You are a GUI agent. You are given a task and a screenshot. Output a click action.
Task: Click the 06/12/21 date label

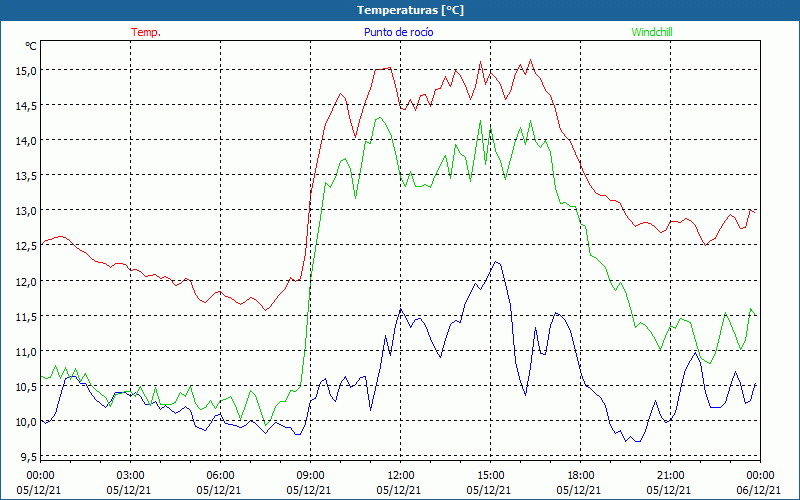coord(759,490)
